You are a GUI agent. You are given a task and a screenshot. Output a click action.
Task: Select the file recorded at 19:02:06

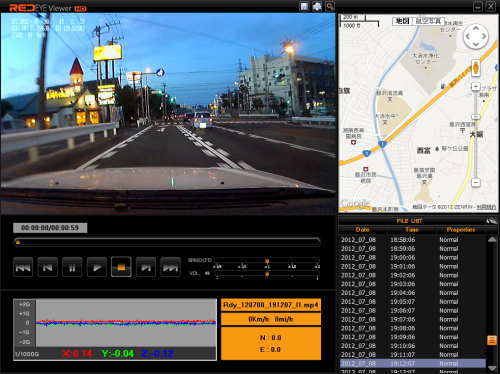pos(413,275)
